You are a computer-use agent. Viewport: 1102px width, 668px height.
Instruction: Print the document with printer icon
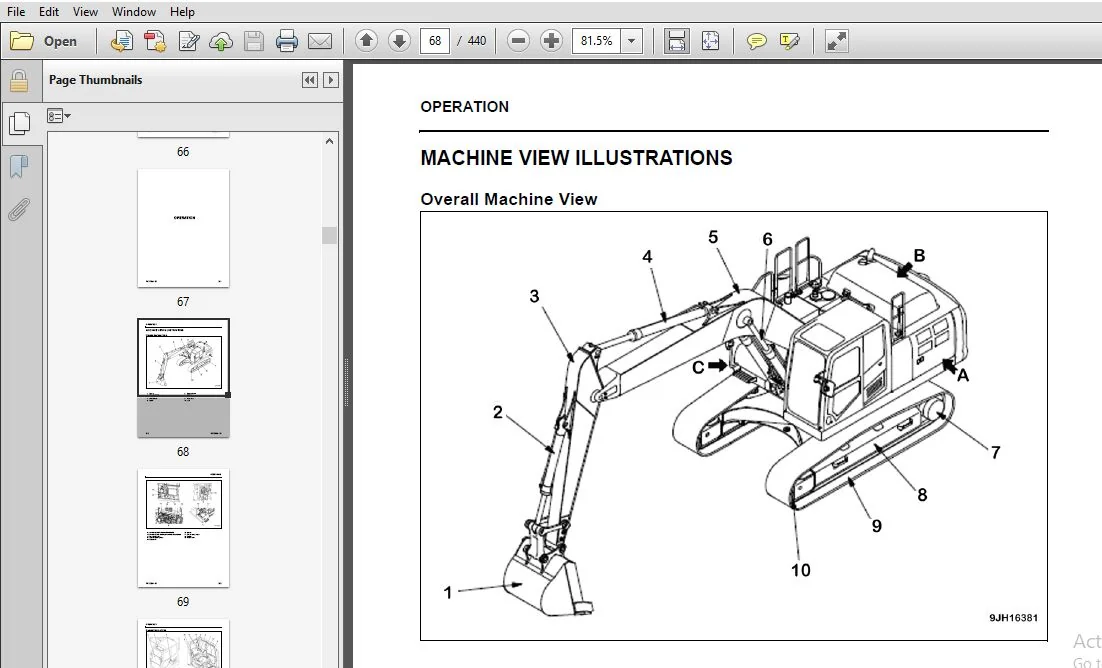tap(287, 41)
